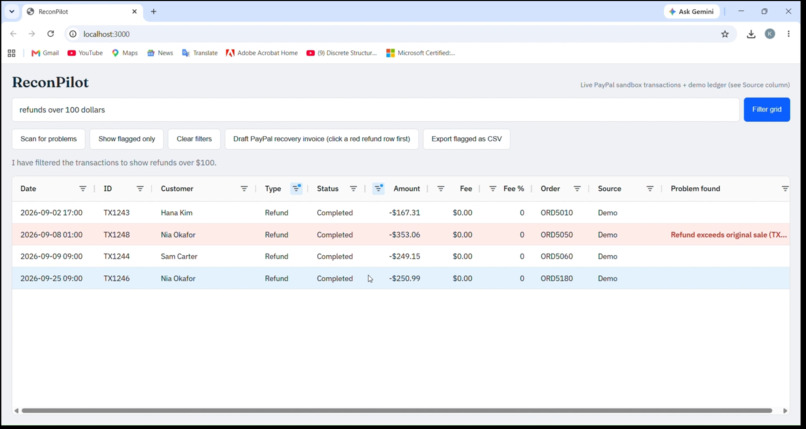Reload the page with the browser refresh icon
This screenshot has width=806, height=429.
pyautogui.click(x=50, y=34)
